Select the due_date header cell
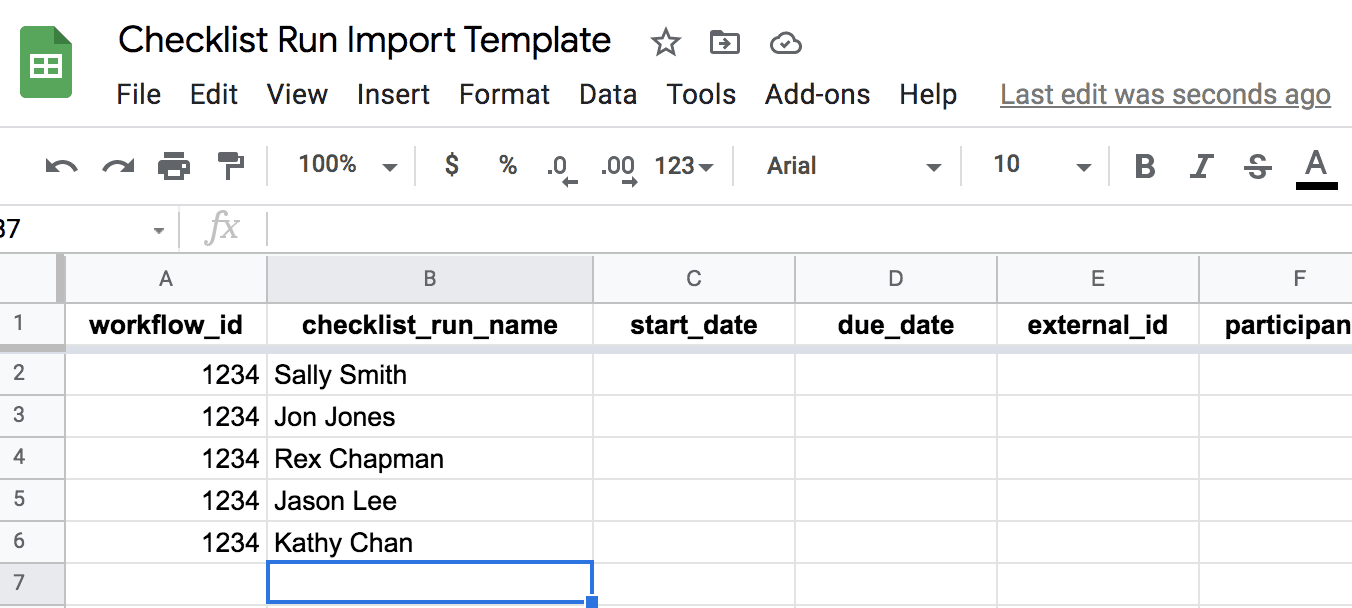This screenshot has width=1352, height=608. 896,324
